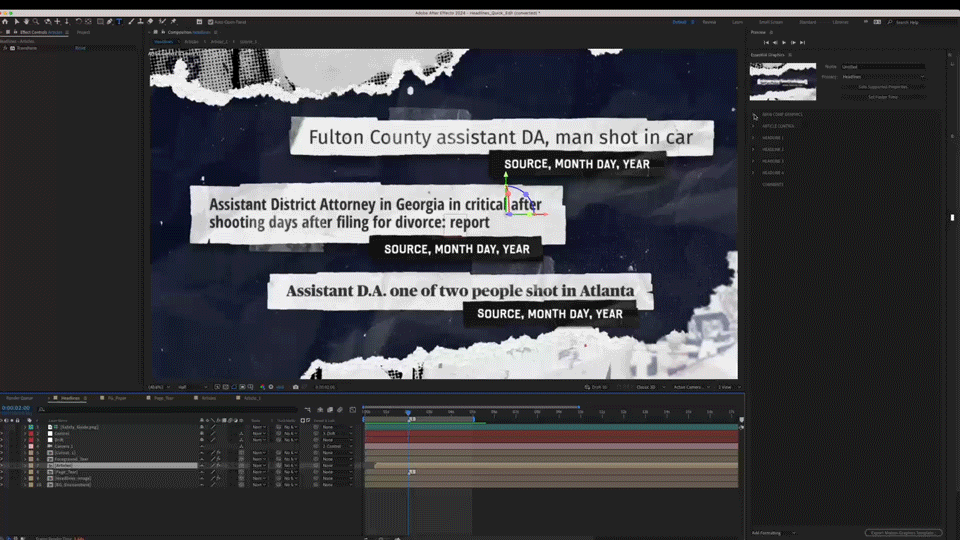The width and height of the screenshot is (960, 540).
Task: Expand HEADLINE 2 group
Action: point(754,149)
